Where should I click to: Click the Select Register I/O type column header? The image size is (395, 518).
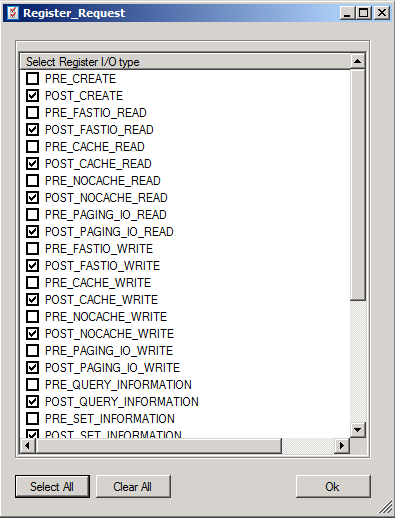coord(185,62)
